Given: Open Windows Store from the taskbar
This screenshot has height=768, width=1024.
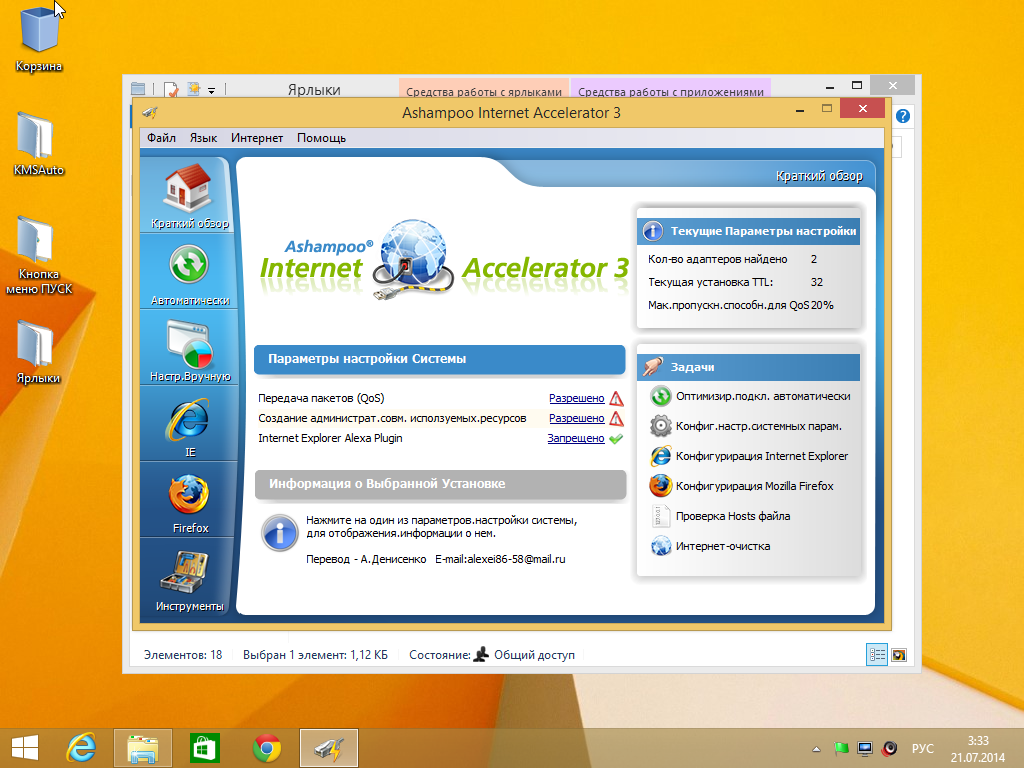Looking at the screenshot, I should tap(204, 748).
